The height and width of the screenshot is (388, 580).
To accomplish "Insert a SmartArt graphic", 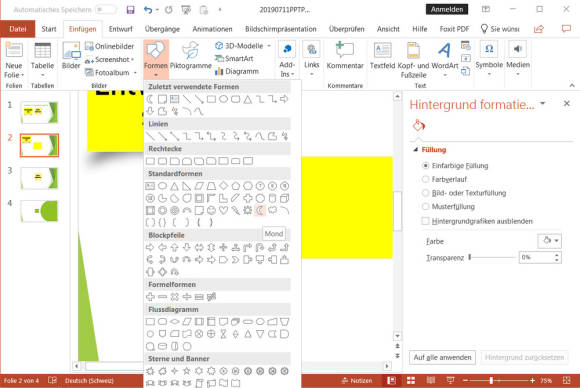I will (x=235, y=58).
